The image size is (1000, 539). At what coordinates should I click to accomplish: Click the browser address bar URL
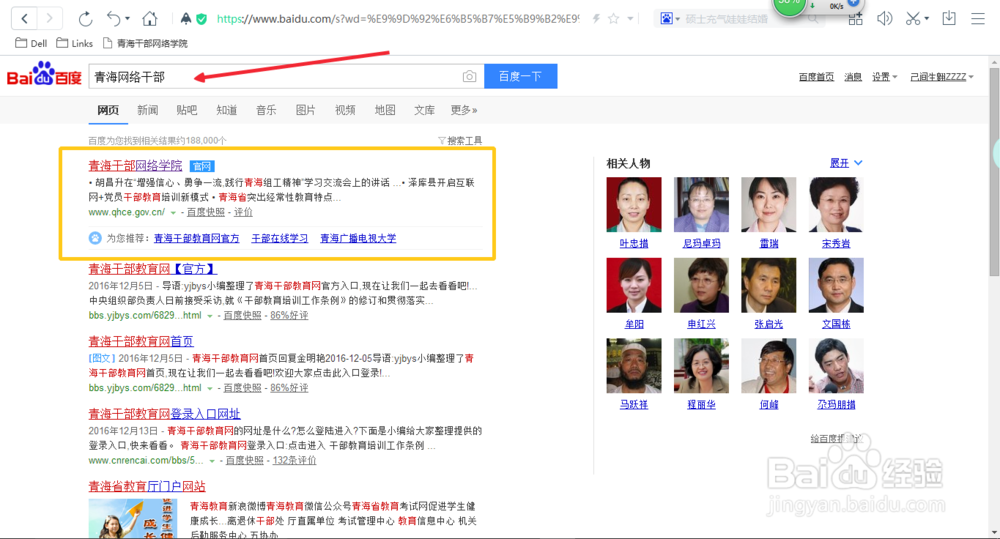(398, 19)
